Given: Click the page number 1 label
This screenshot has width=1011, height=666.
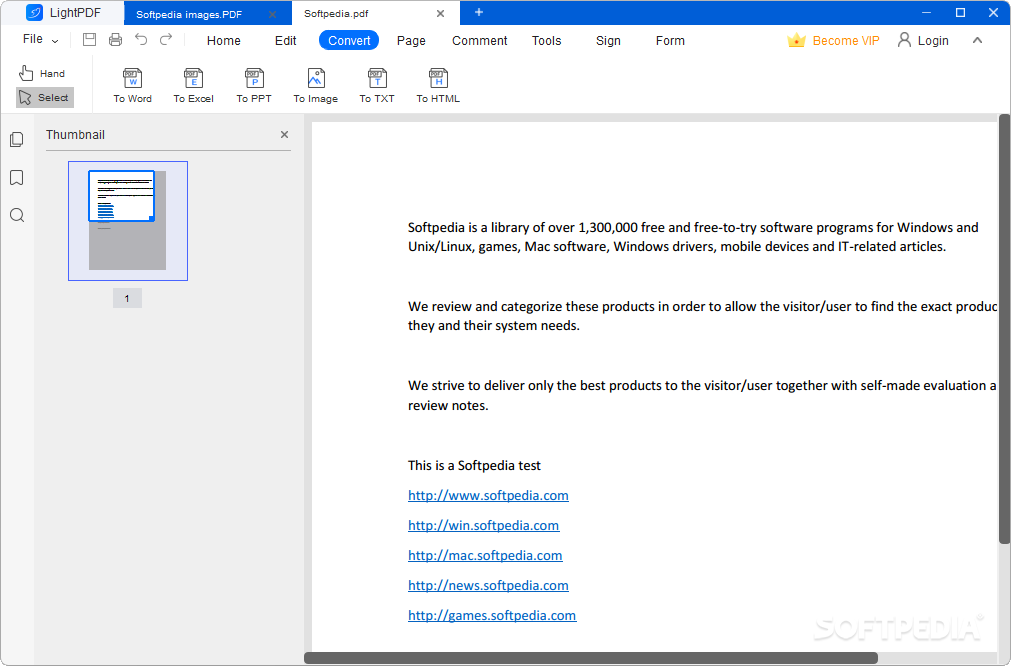Looking at the screenshot, I should pos(127,298).
